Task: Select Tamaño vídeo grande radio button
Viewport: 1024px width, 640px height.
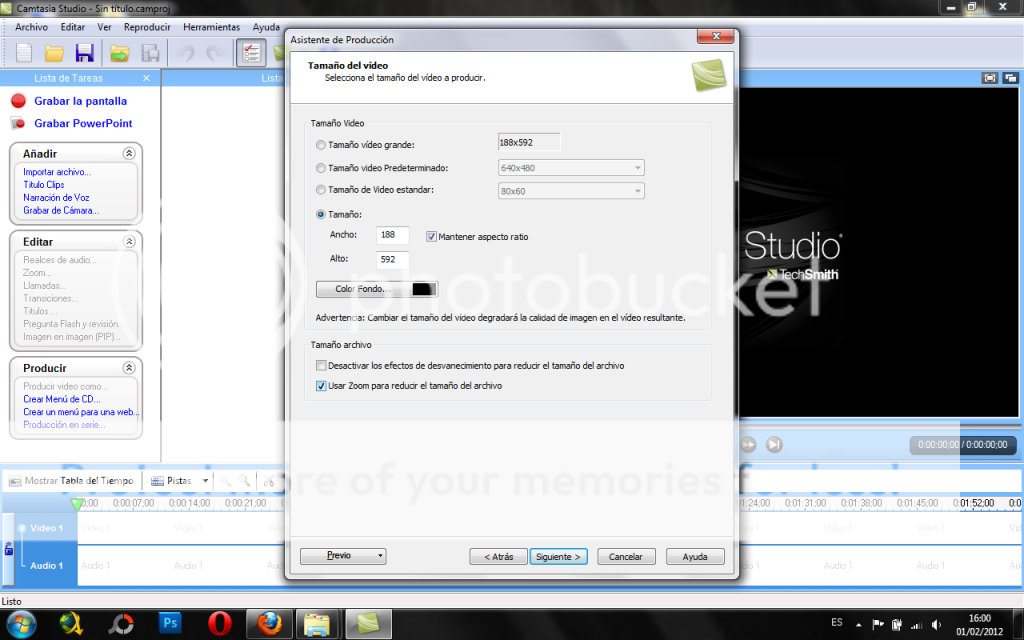Action: [321, 144]
